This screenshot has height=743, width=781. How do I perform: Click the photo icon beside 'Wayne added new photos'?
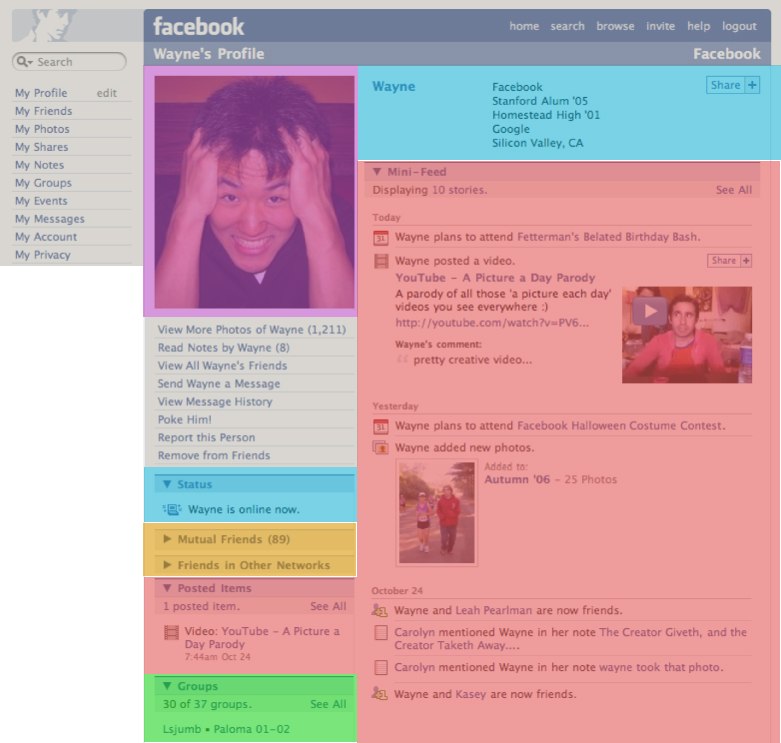[381, 448]
